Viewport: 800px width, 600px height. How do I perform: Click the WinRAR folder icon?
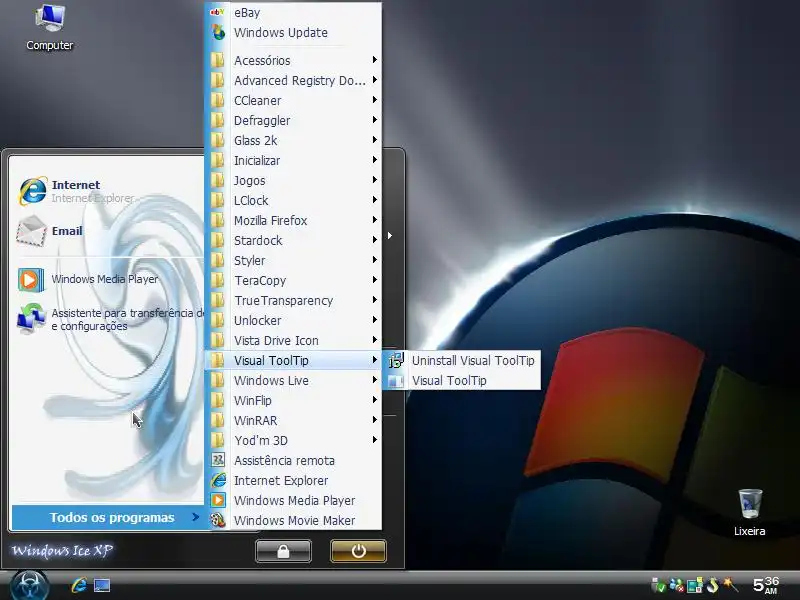(218, 420)
